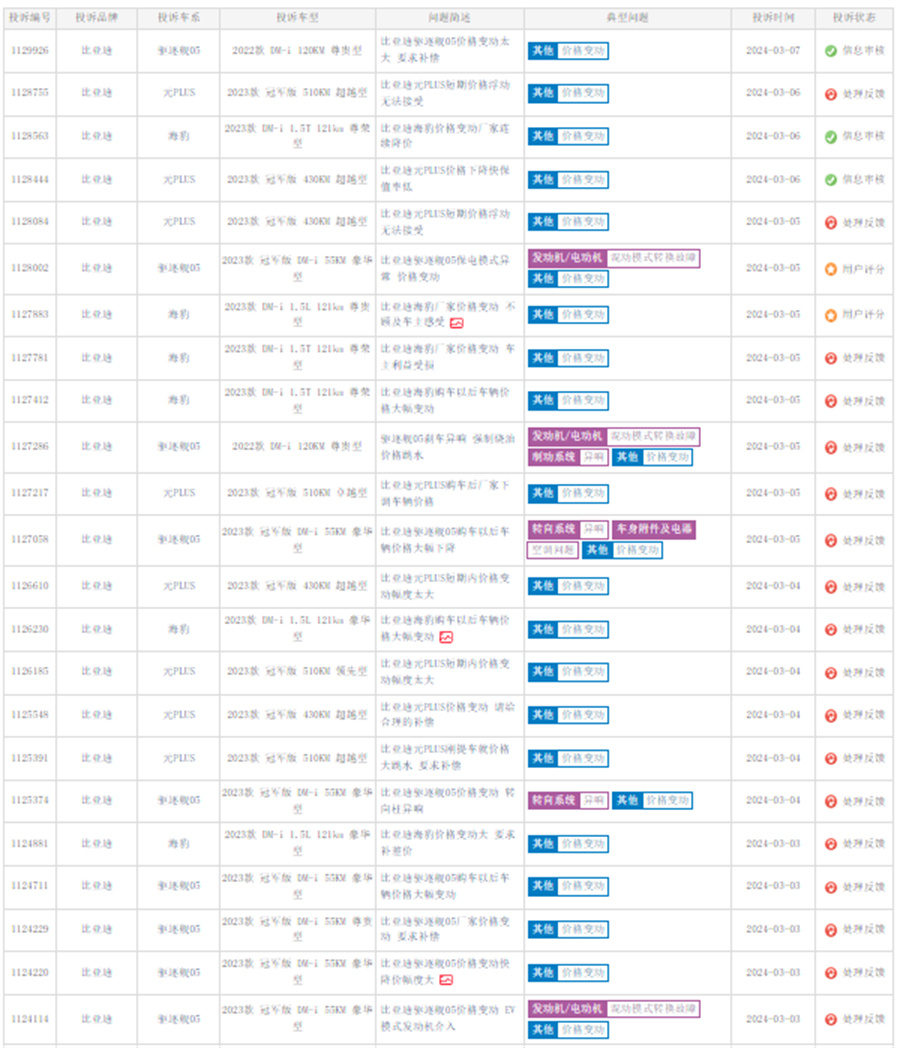Click the red status icon in row 1126230

[x=831, y=630]
